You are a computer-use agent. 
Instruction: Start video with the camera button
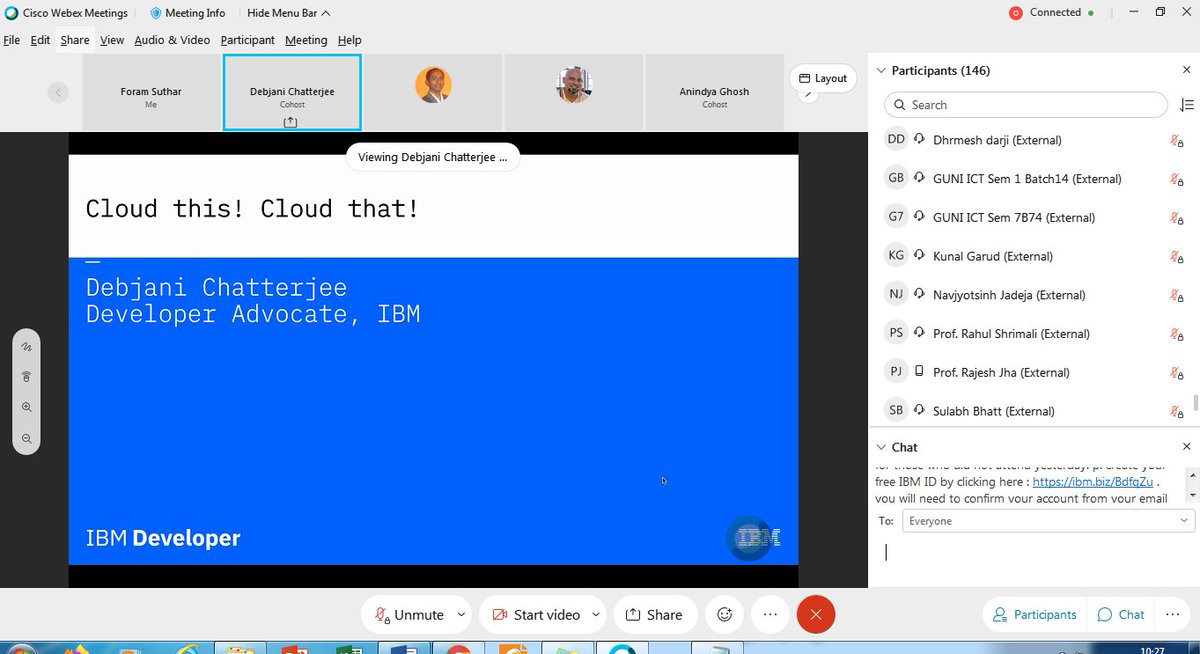tap(536, 614)
